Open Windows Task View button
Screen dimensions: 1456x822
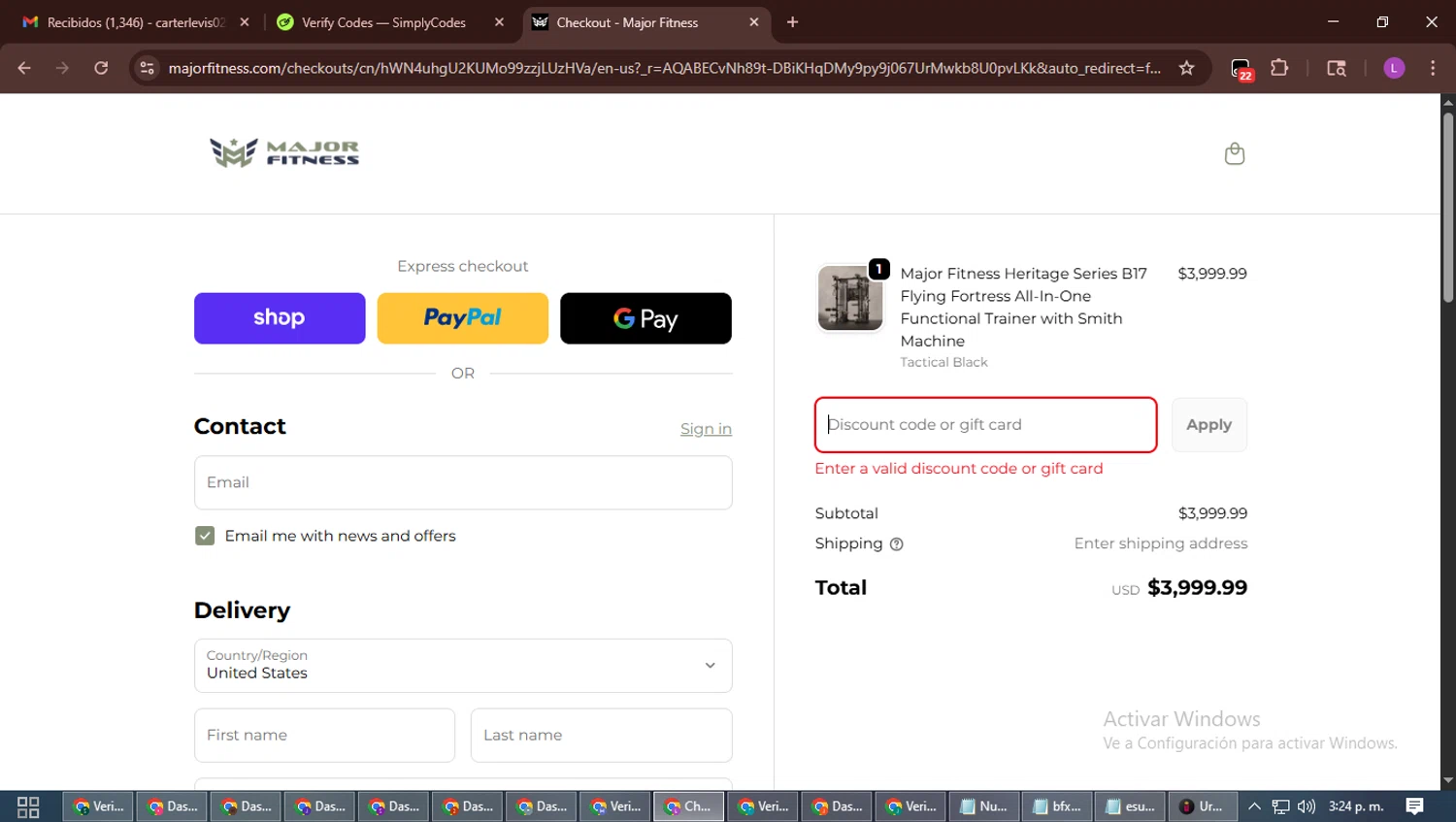pos(28,806)
